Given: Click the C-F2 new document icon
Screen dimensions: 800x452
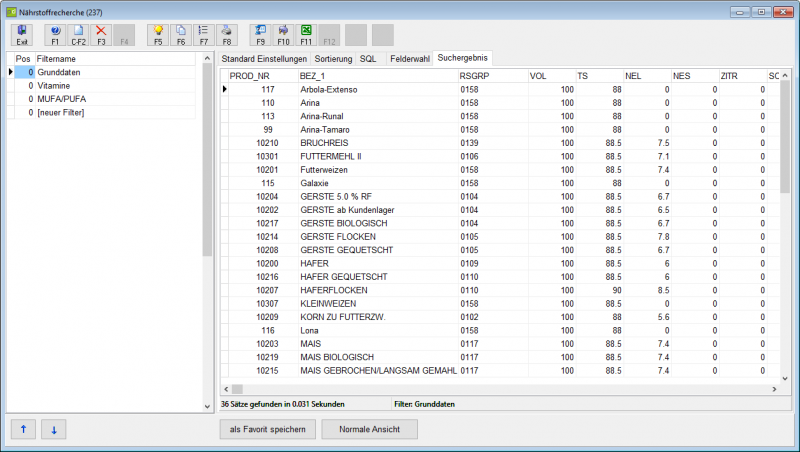Looking at the screenshot, I should pyautogui.click(x=78, y=35).
